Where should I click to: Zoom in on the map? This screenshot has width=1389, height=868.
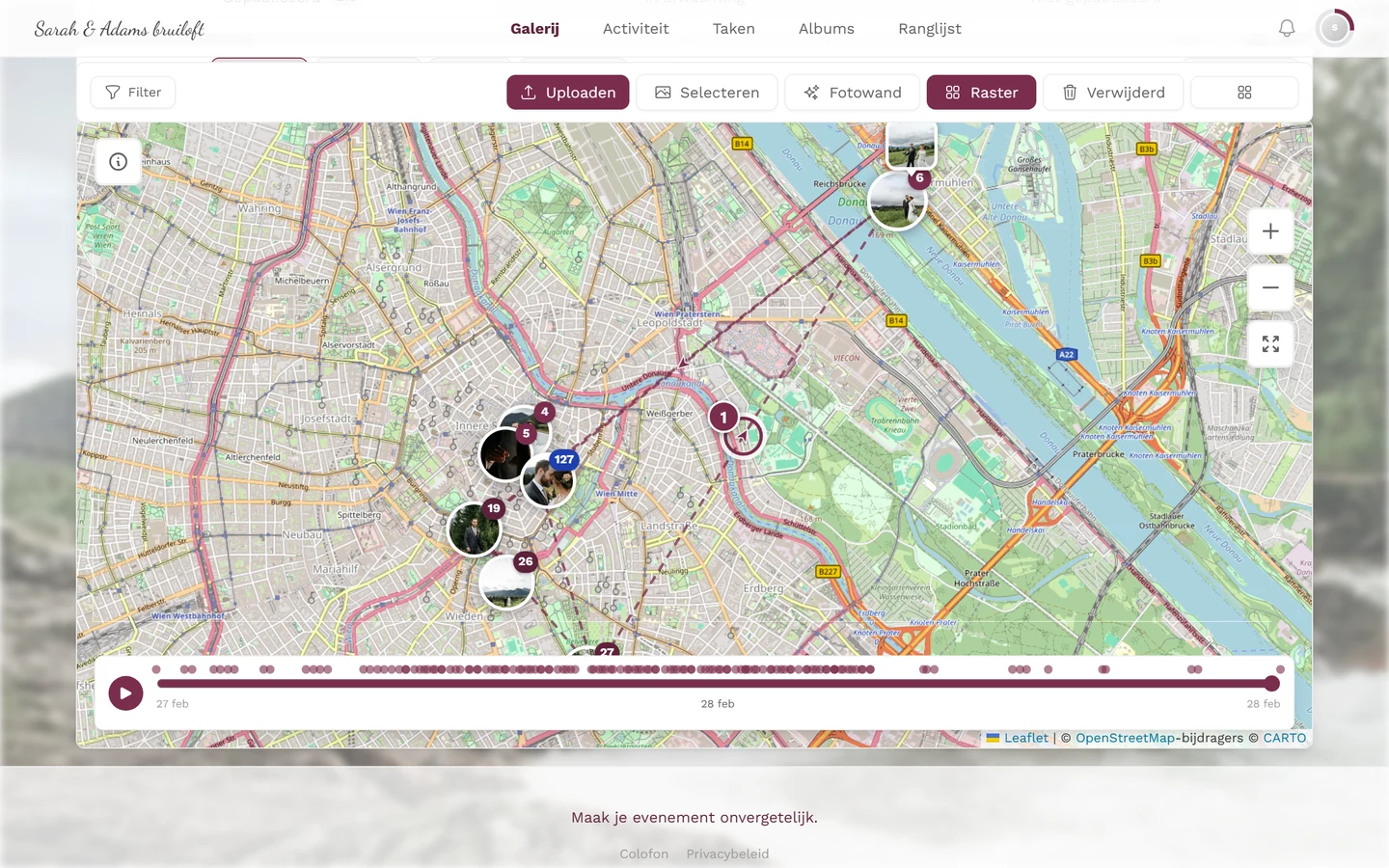(1270, 231)
